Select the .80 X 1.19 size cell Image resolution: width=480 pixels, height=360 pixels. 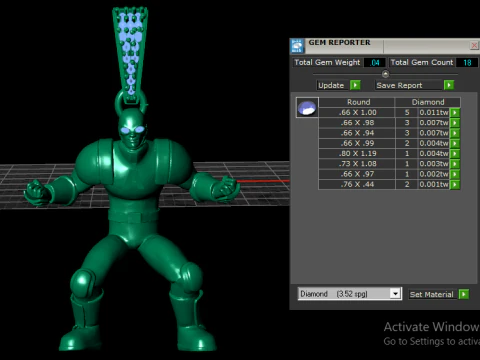point(357,154)
